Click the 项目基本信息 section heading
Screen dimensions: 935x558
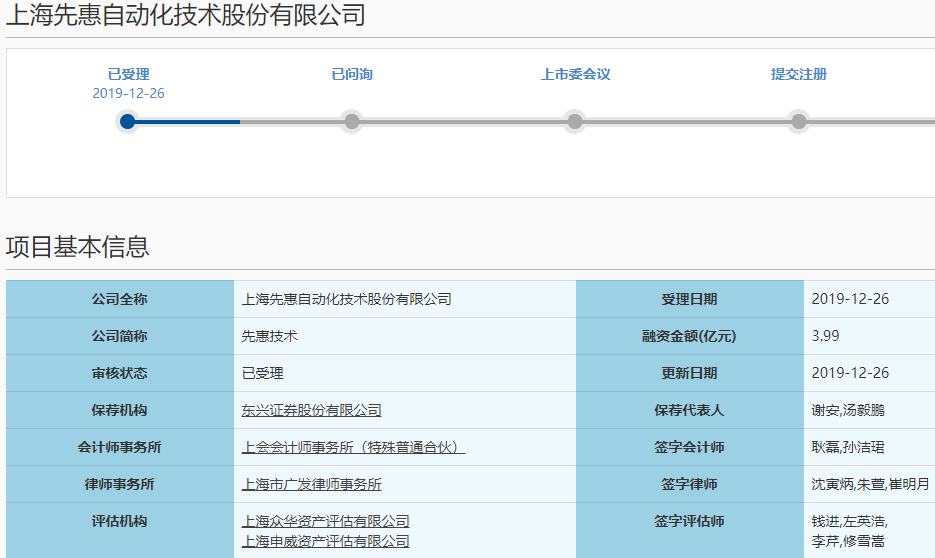coord(77,246)
